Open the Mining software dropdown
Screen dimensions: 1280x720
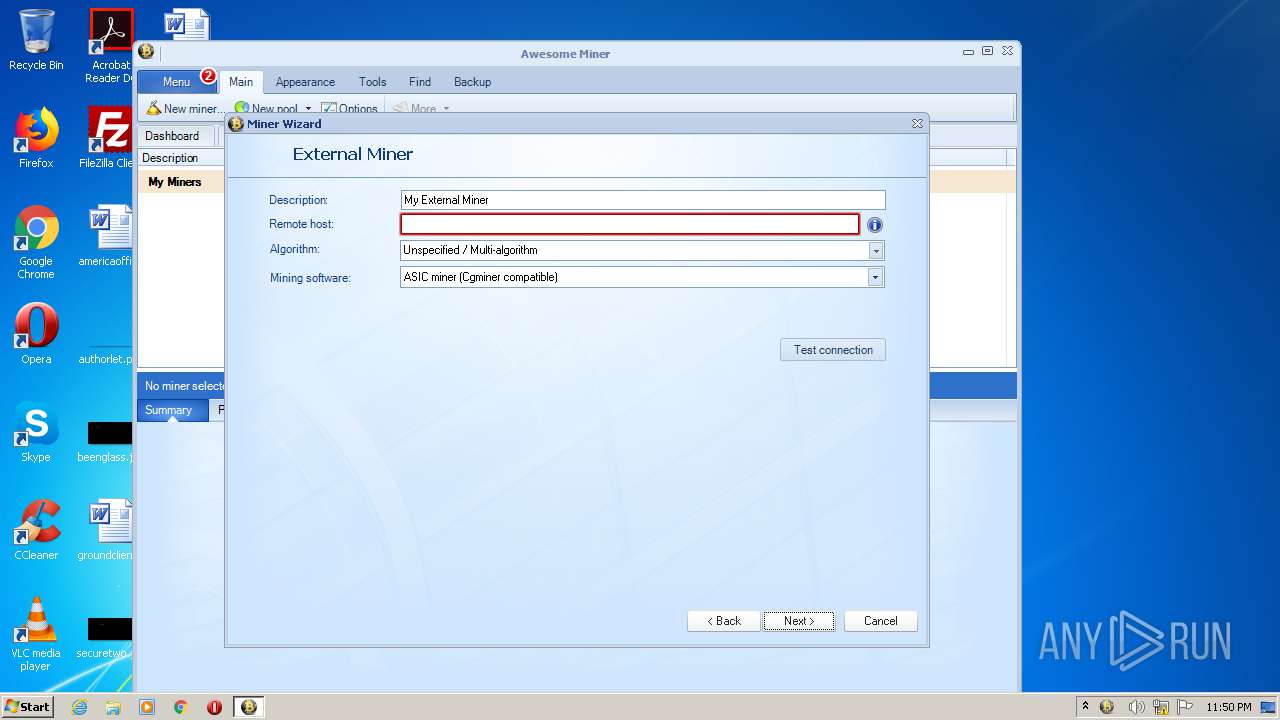click(876, 277)
